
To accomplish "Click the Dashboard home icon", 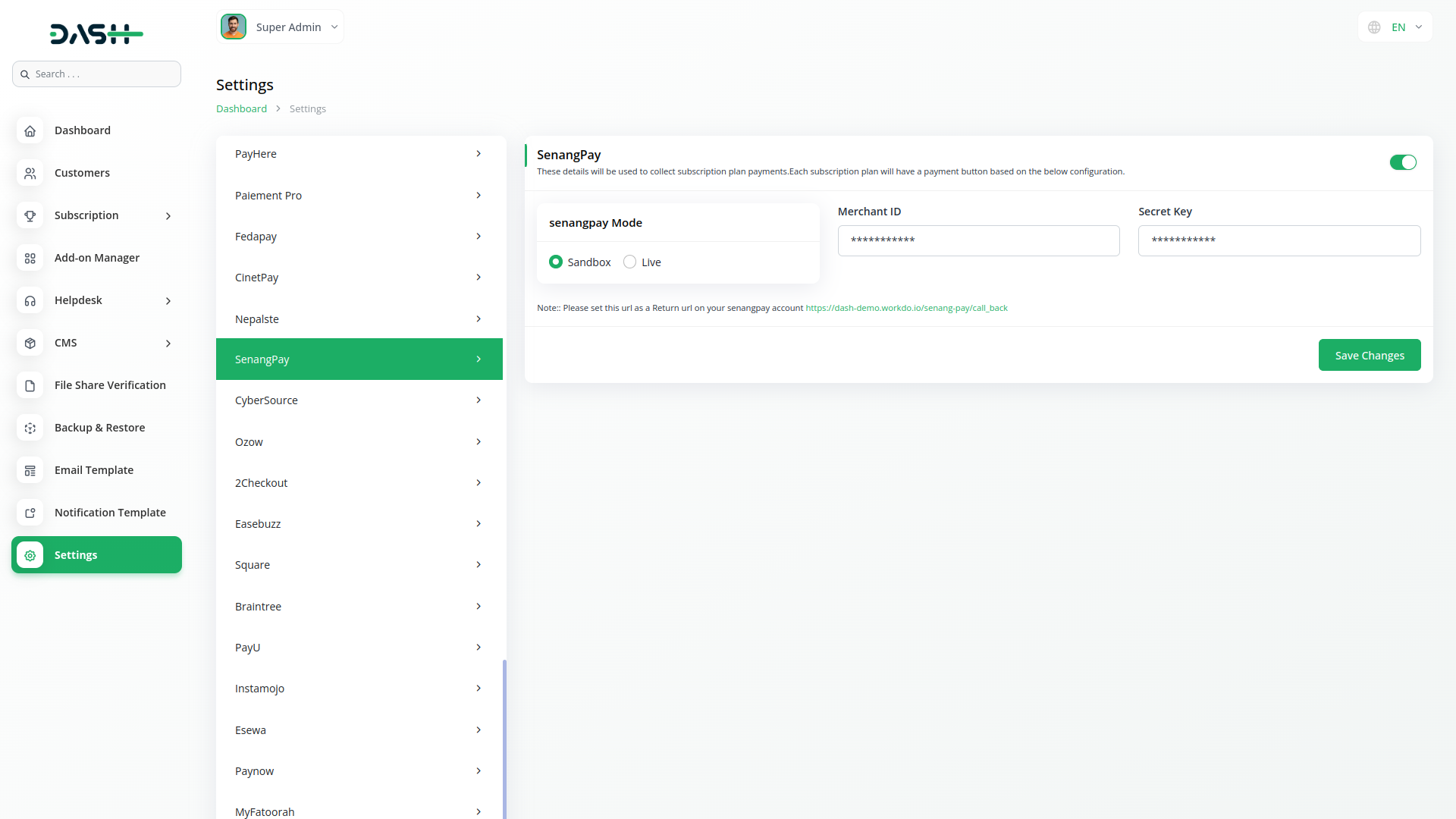I will tap(30, 130).
